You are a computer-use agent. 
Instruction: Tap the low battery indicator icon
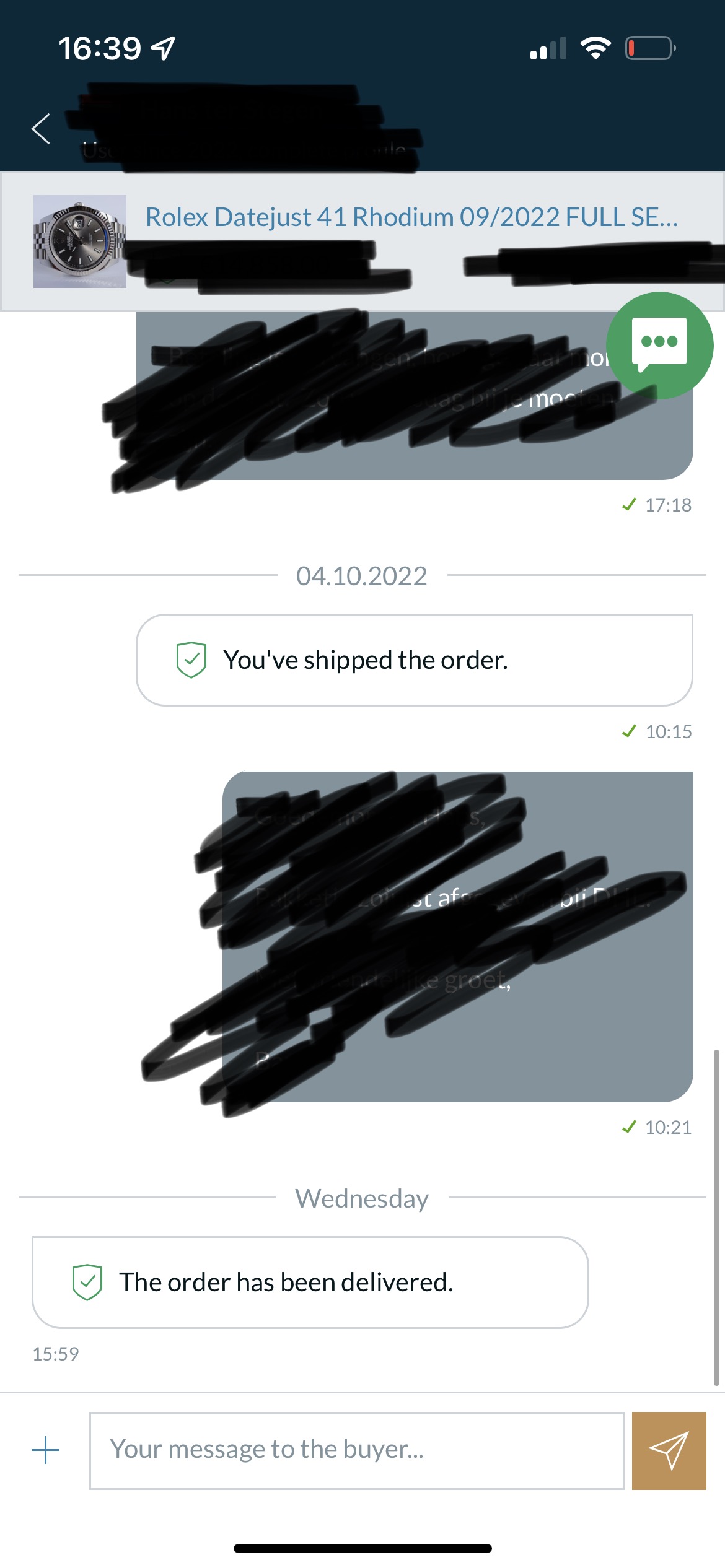(650, 48)
